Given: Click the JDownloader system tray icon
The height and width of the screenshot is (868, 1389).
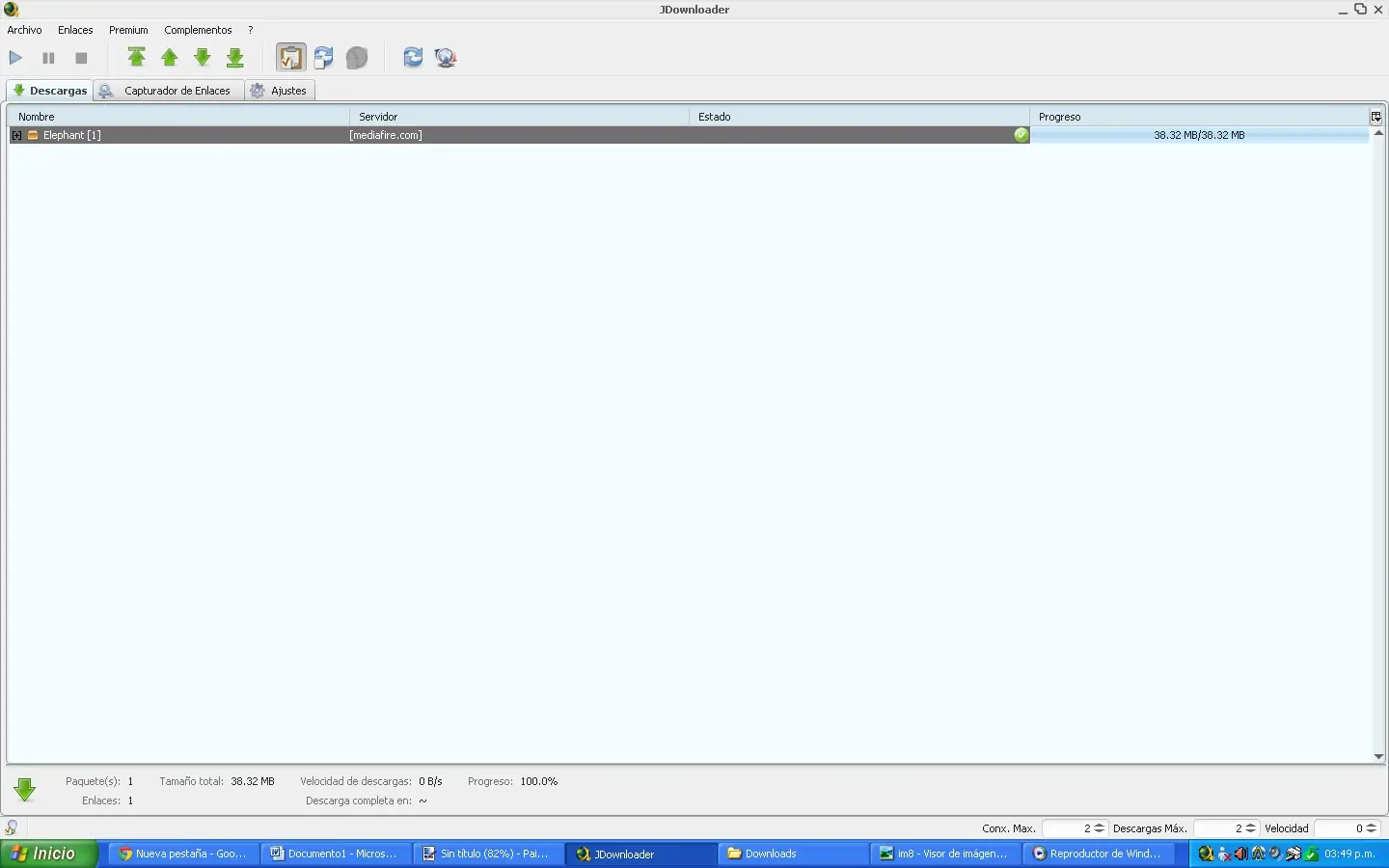Looking at the screenshot, I should click(x=1206, y=854).
